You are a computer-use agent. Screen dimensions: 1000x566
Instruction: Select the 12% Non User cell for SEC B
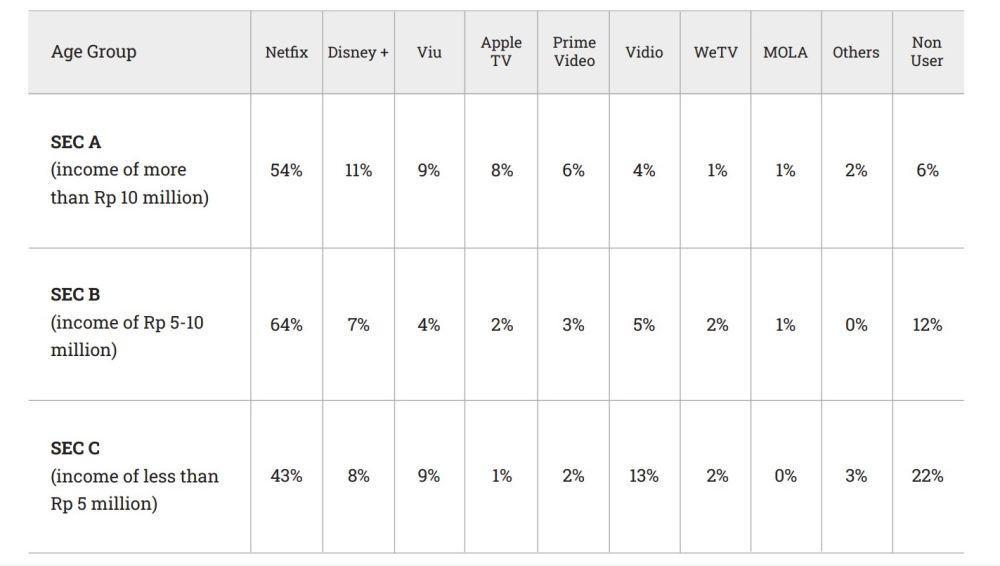[927, 325]
